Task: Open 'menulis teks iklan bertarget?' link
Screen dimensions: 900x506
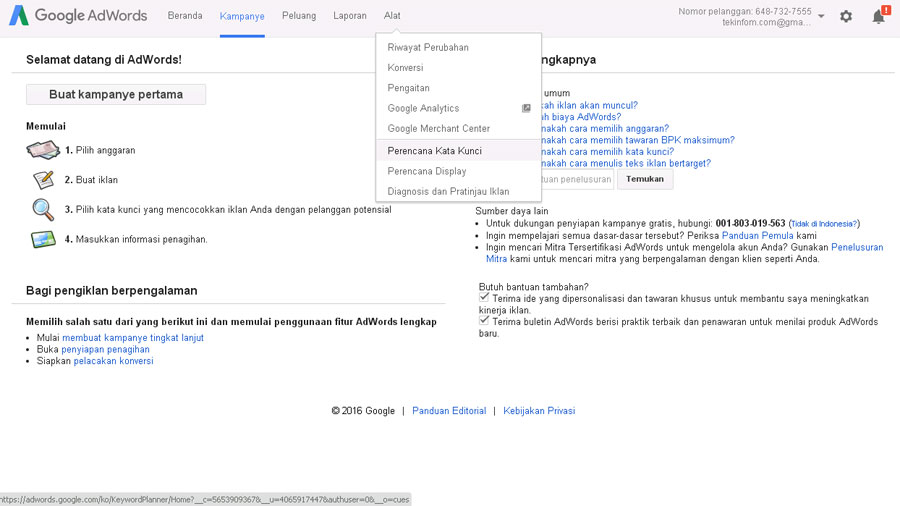Action: 626,163
